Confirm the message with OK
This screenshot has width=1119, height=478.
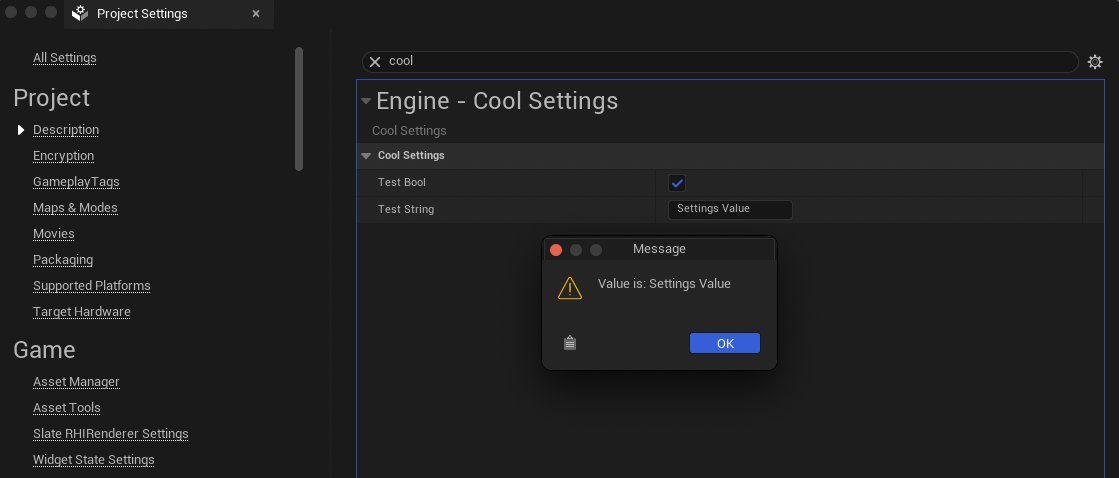click(x=724, y=343)
